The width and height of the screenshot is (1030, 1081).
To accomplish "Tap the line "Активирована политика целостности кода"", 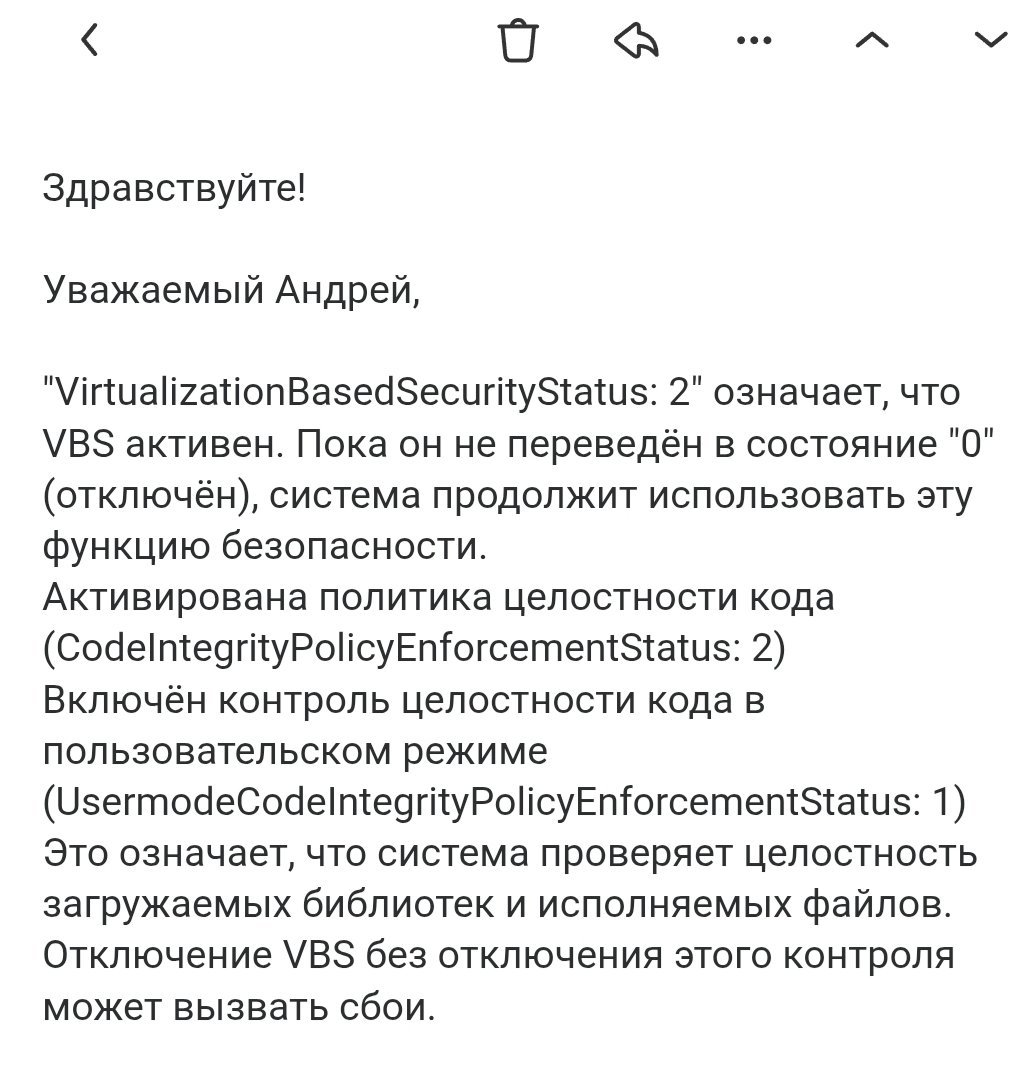I will coord(439,598).
